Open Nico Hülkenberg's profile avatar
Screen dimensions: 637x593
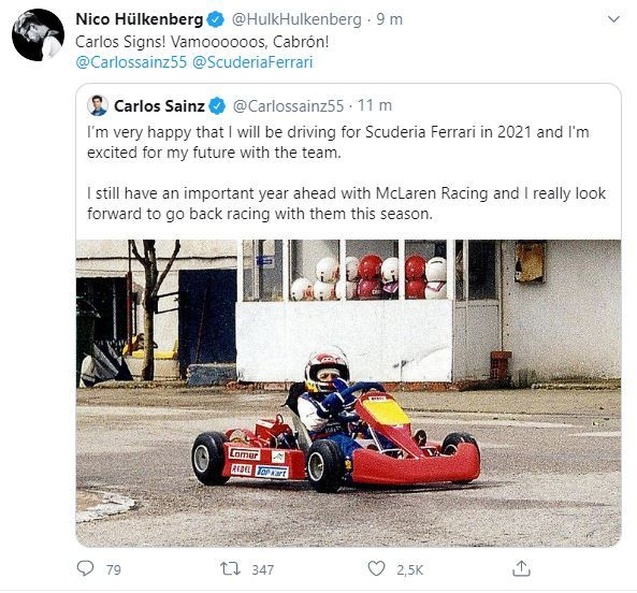(x=38, y=36)
